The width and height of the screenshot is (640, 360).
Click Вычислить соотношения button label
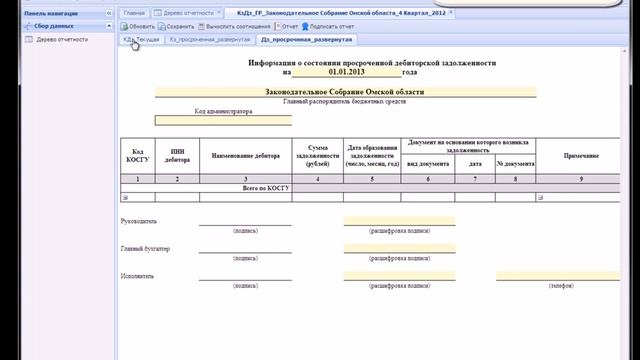pyautogui.click(x=238, y=27)
